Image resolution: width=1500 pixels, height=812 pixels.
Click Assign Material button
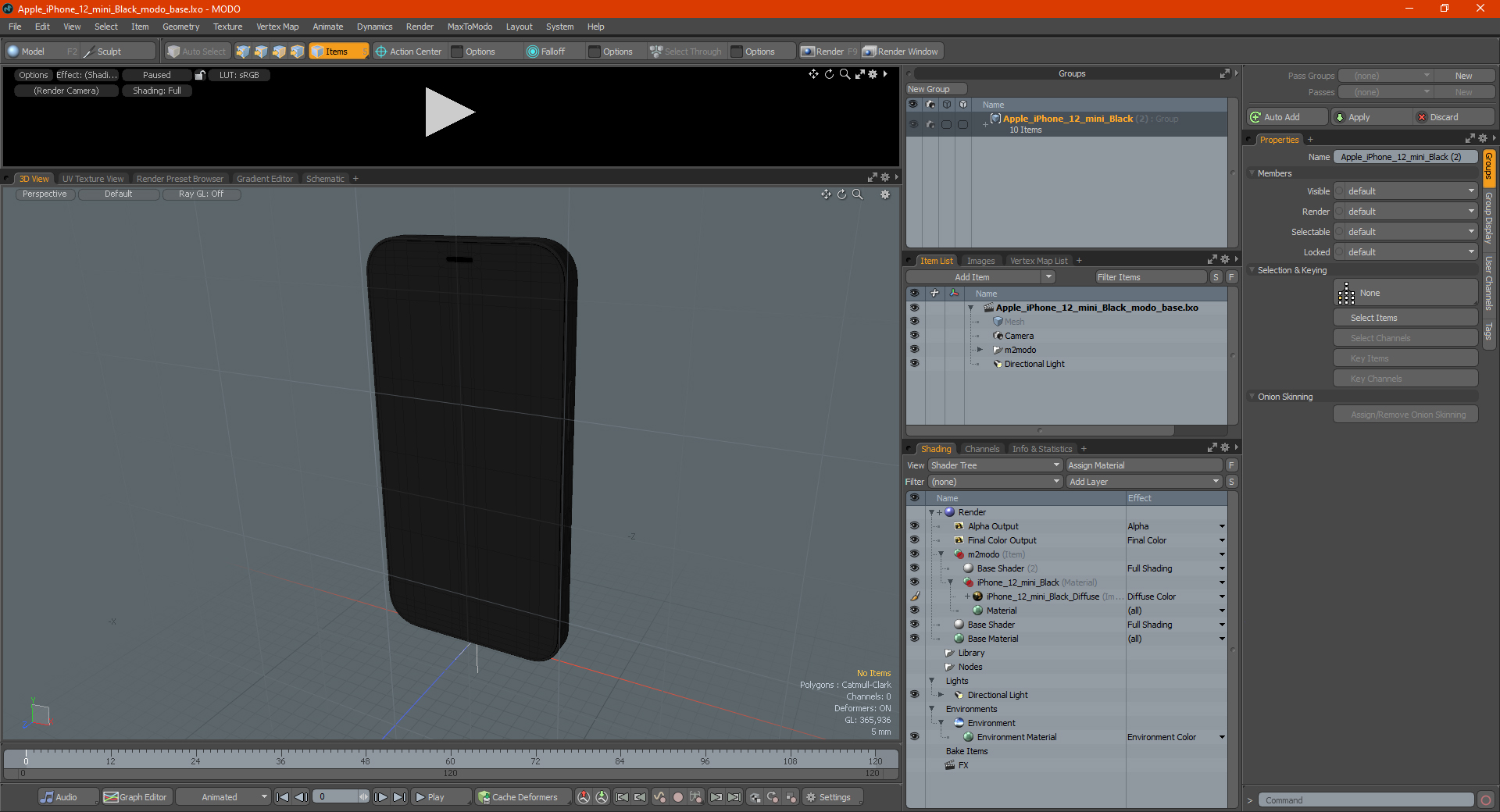[x=1144, y=465]
